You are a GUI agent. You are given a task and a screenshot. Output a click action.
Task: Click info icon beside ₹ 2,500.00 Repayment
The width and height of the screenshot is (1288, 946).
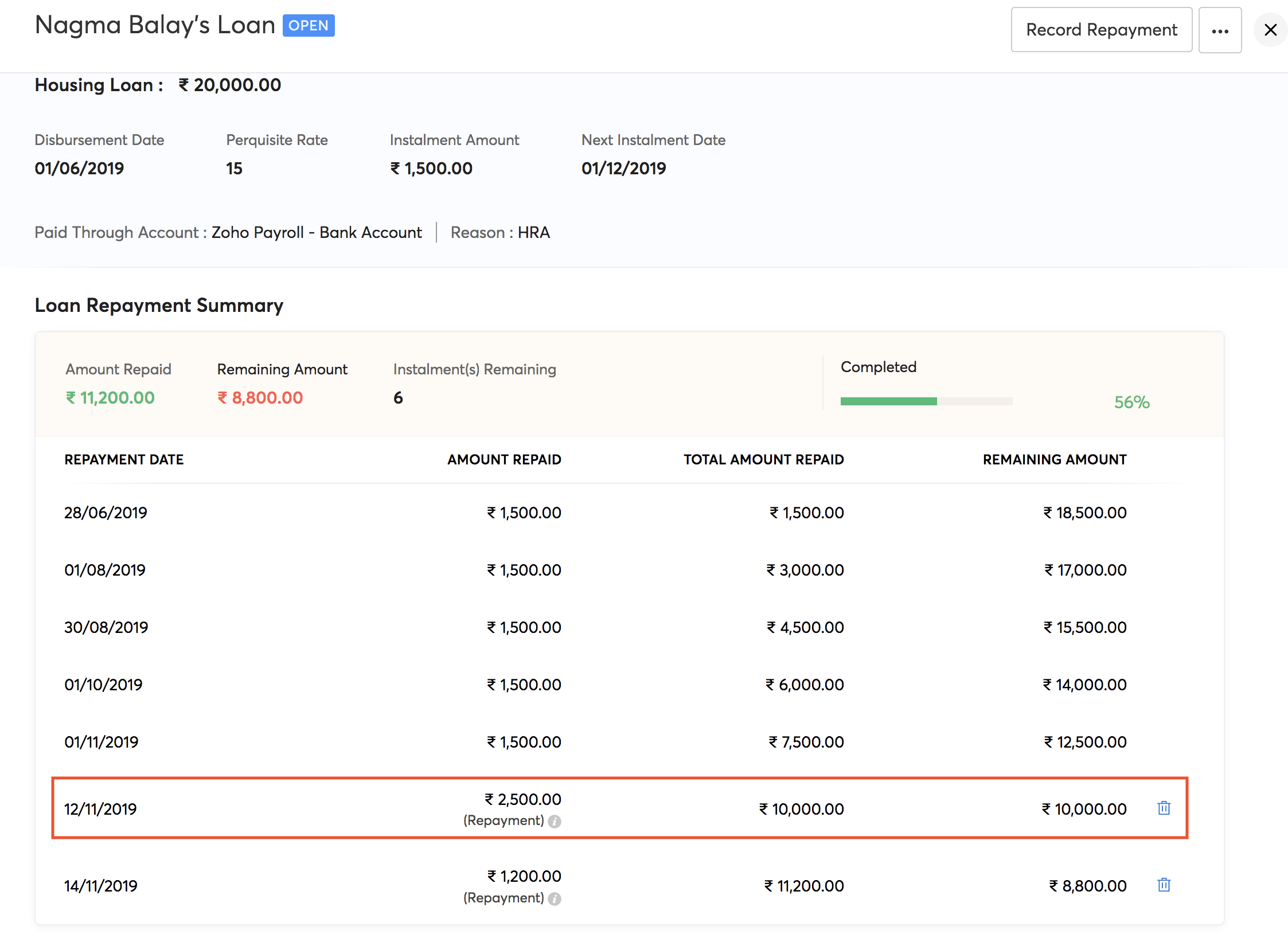point(554,822)
